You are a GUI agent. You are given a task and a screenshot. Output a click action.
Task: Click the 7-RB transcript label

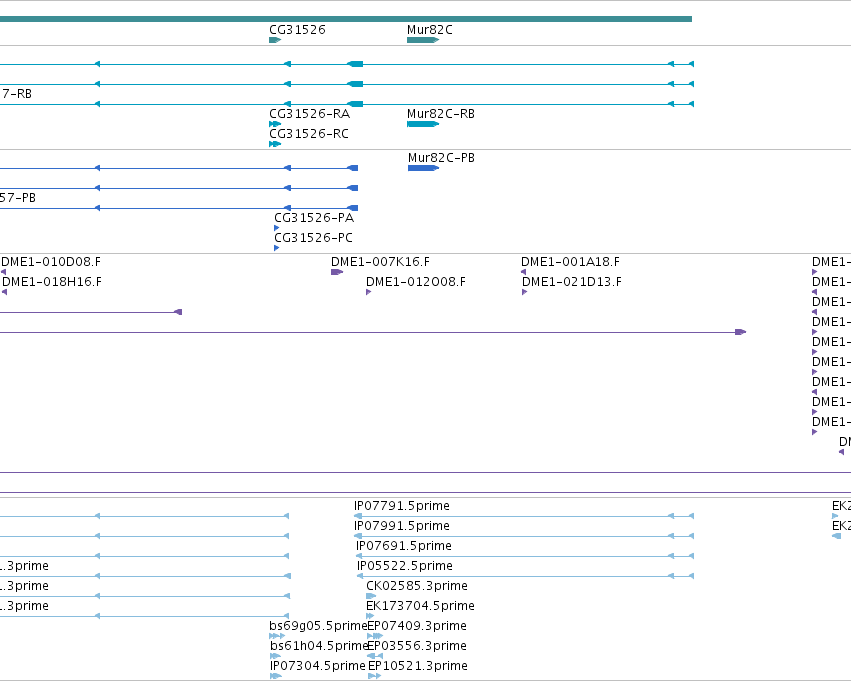(16, 94)
